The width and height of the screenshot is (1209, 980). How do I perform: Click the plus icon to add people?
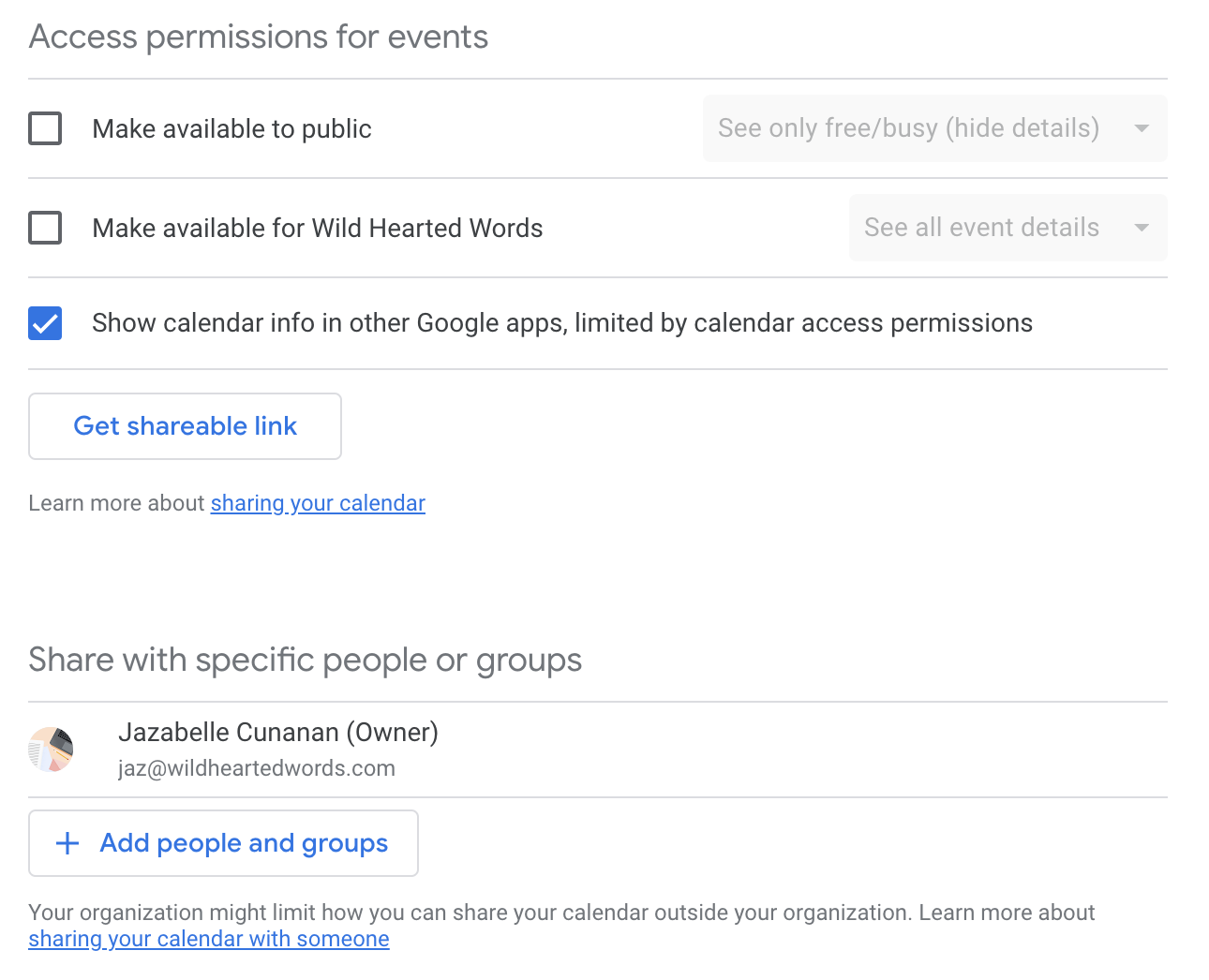tap(67, 842)
